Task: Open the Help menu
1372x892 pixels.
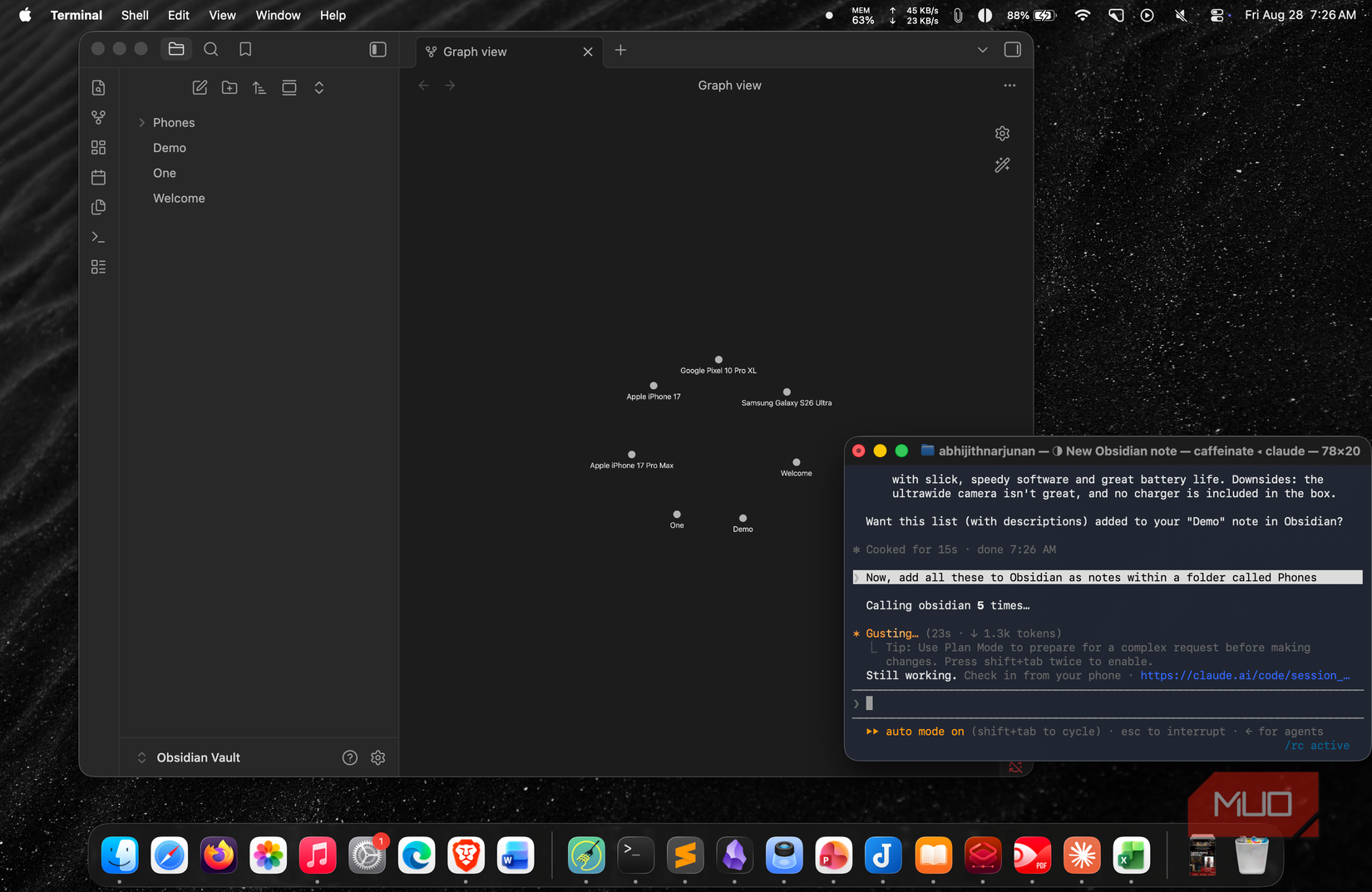Action: tap(333, 15)
